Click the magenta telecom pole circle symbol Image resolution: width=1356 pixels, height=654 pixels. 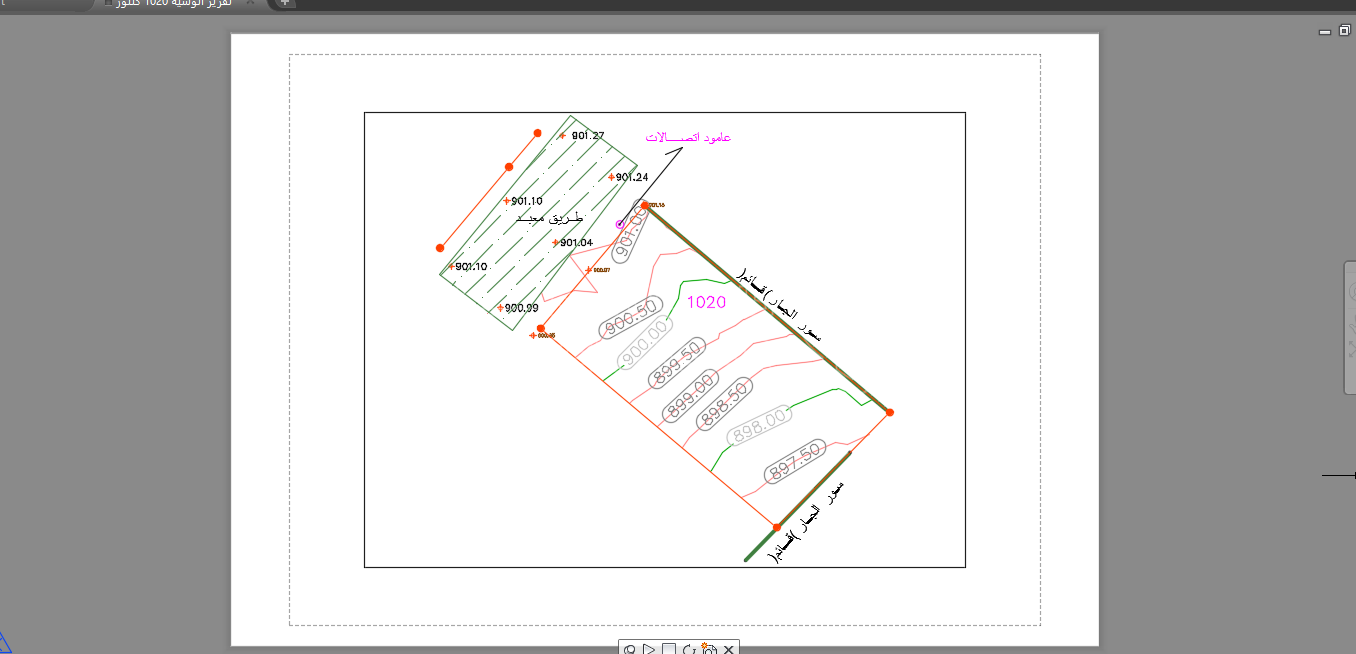[x=620, y=224]
